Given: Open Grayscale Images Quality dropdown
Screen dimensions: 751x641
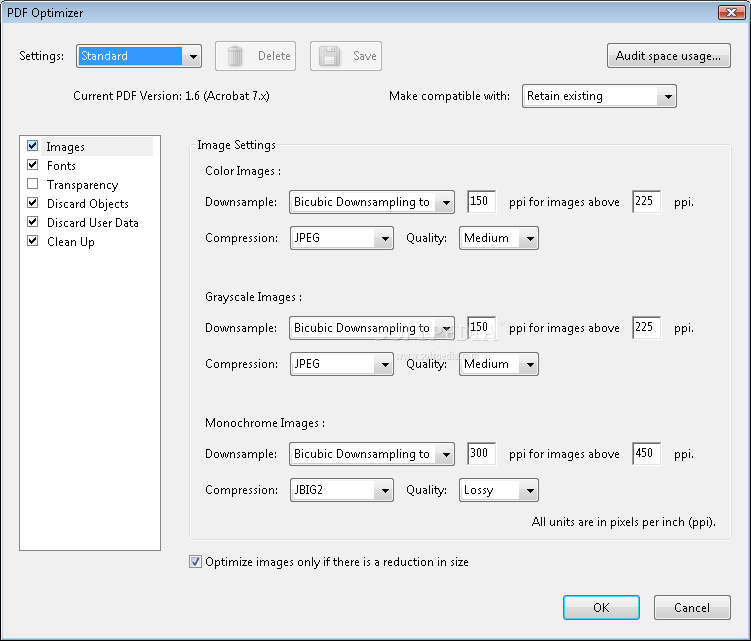Looking at the screenshot, I should coord(499,364).
